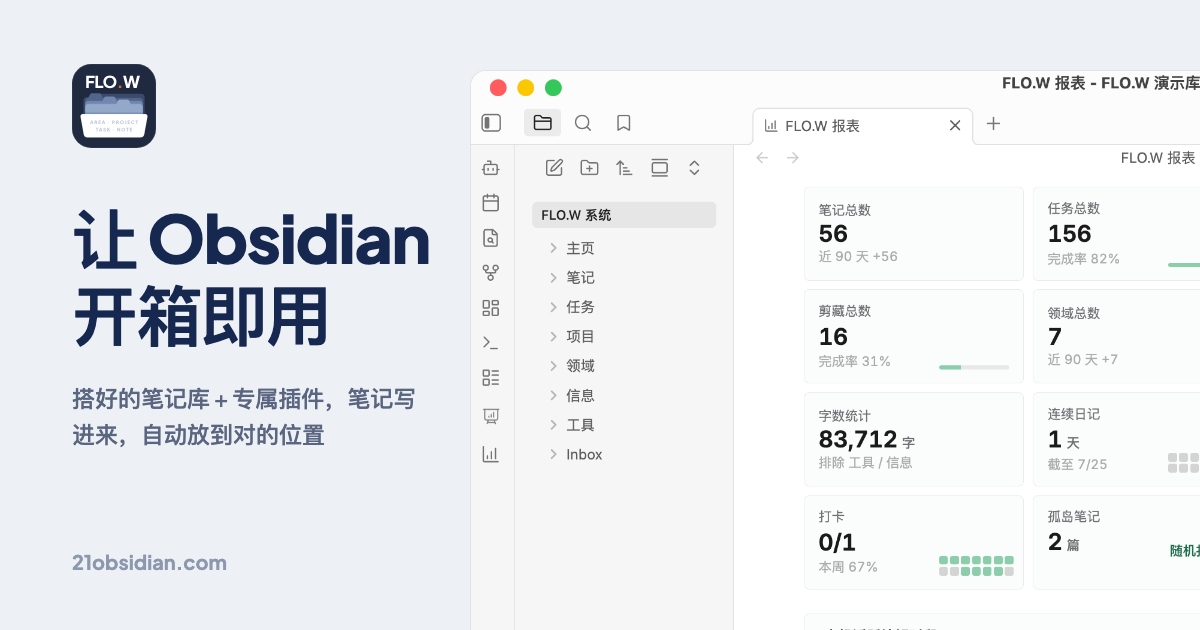Click the 打卡 value 0/1
1200x630 pixels.
pyautogui.click(x=838, y=543)
